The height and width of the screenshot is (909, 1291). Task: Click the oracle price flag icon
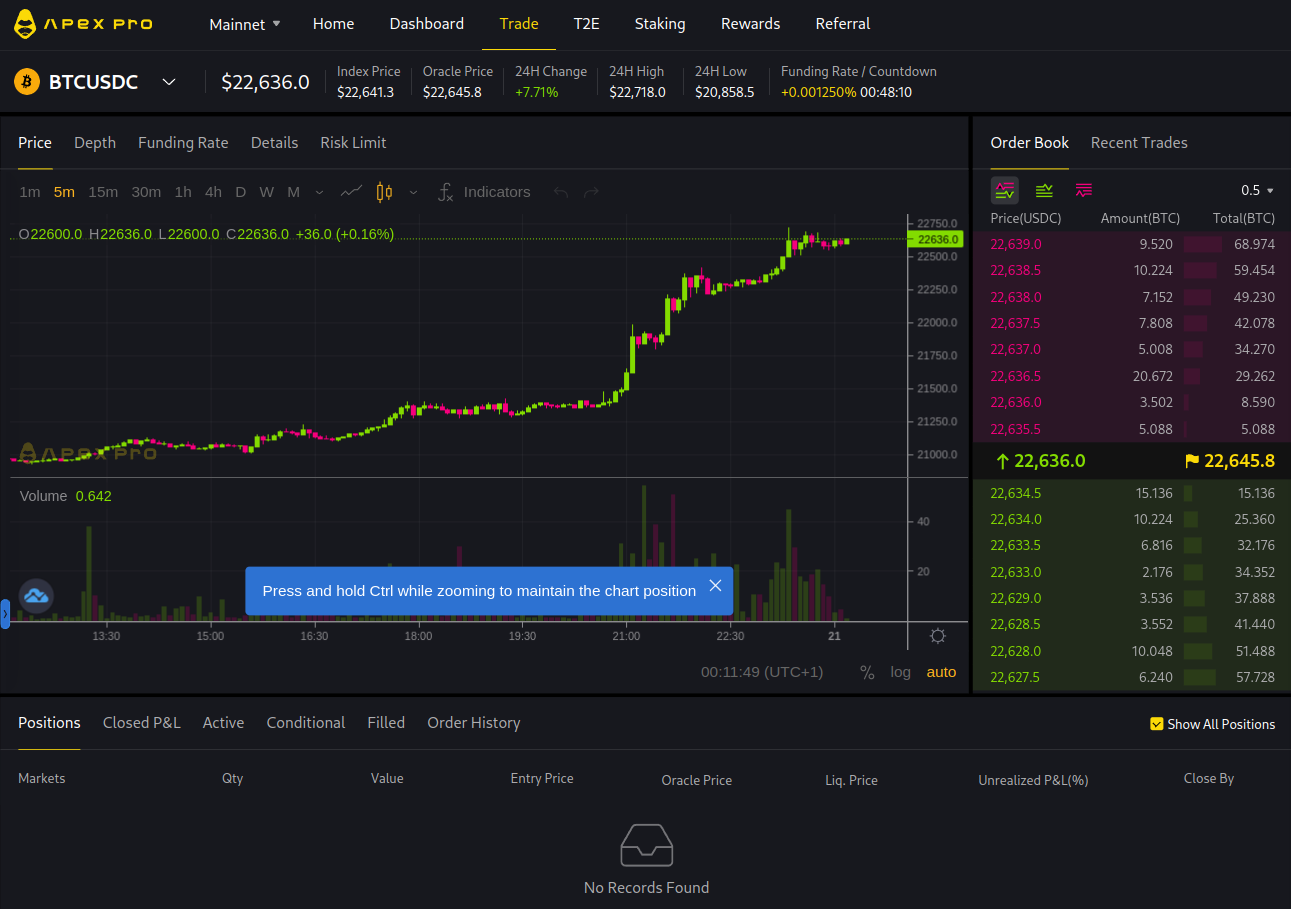pyautogui.click(x=1191, y=462)
